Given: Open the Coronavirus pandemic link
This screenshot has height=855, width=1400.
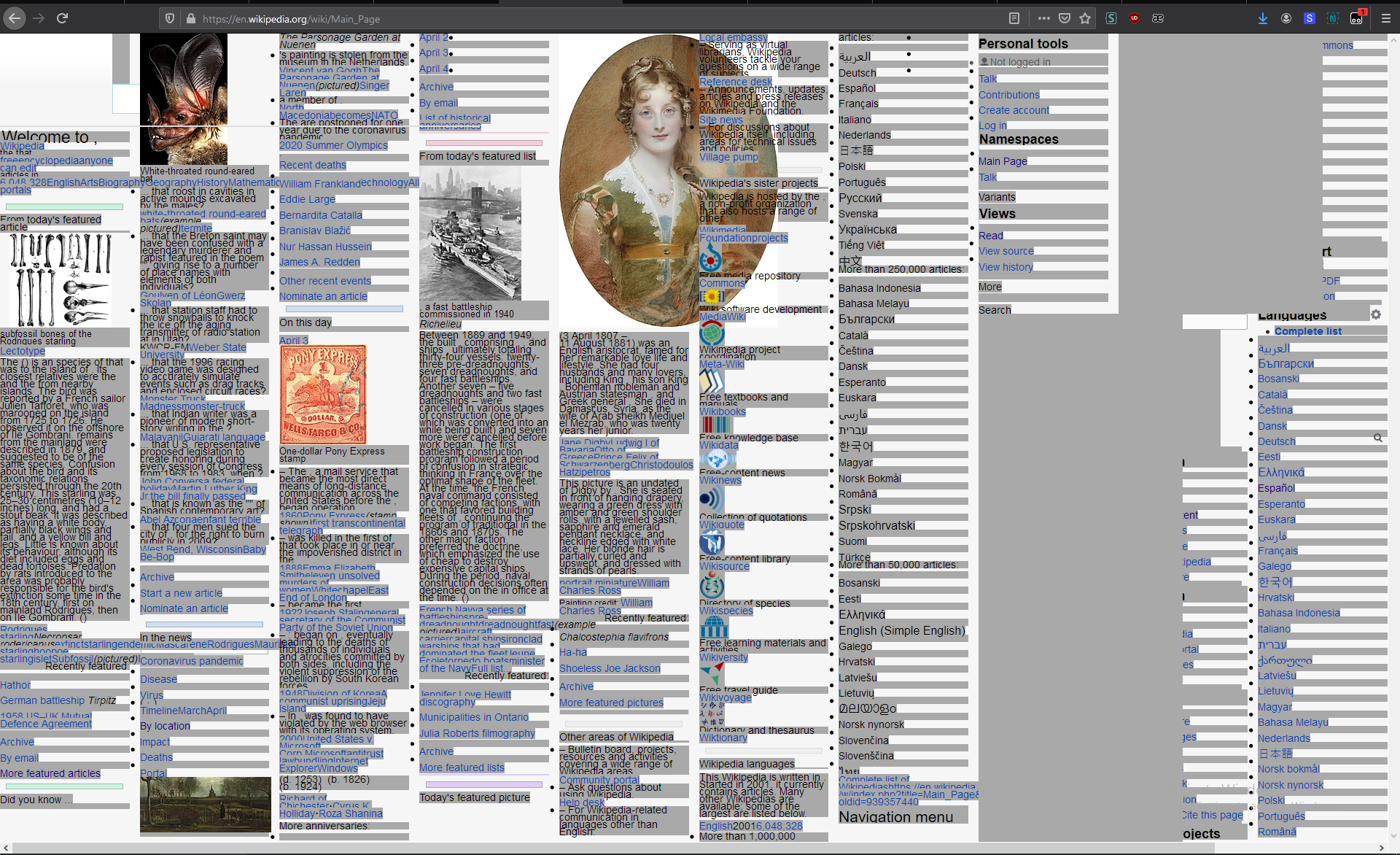Looking at the screenshot, I should pyautogui.click(x=191, y=661).
